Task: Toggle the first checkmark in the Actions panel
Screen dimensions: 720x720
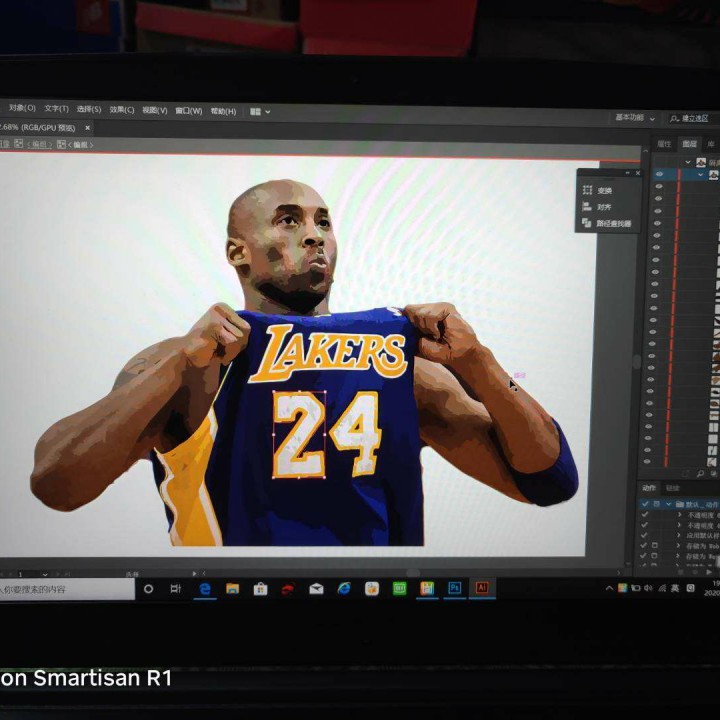Action: (x=645, y=504)
